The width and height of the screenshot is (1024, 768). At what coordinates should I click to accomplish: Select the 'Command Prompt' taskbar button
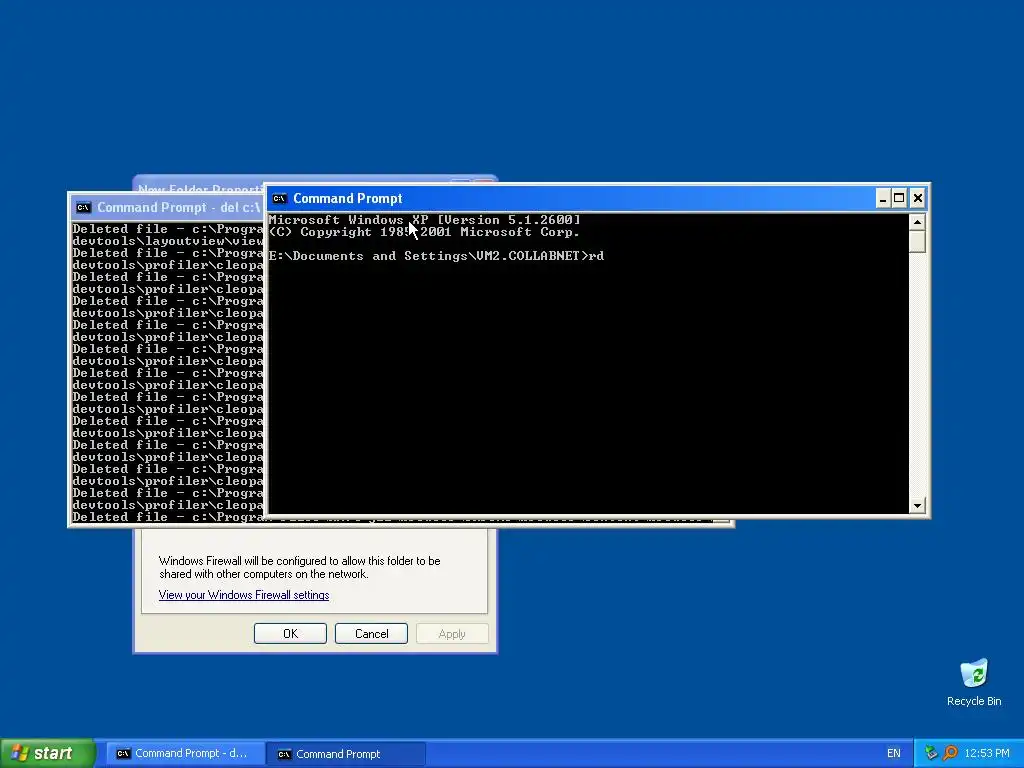(347, 754)
